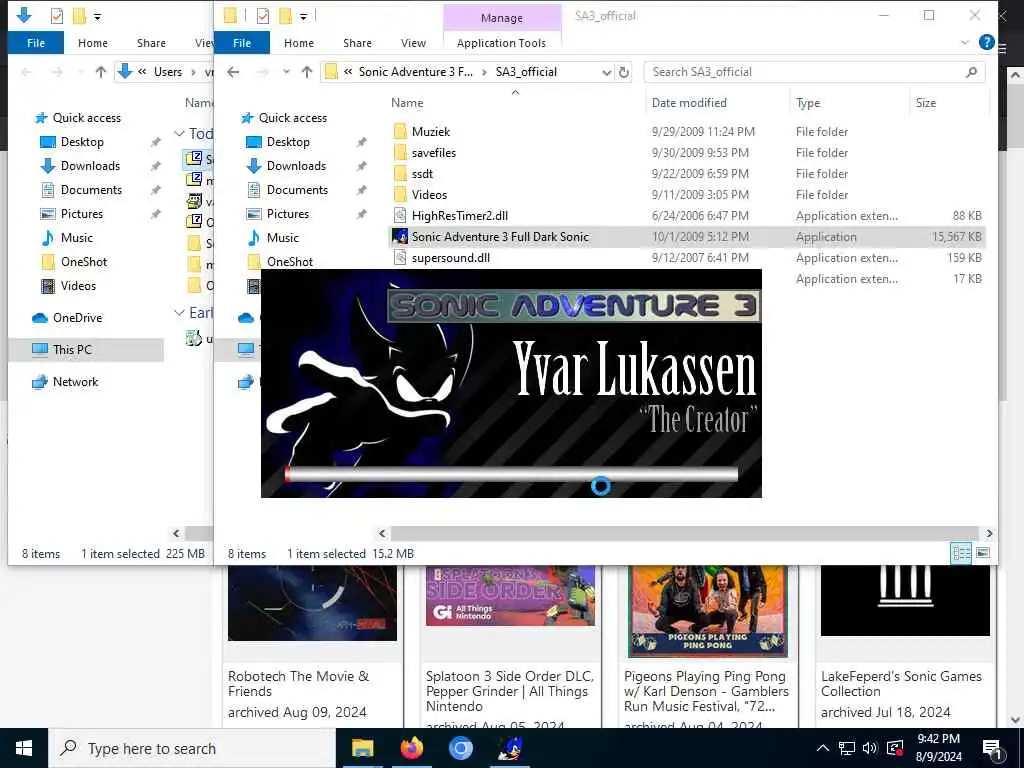Open Share tab in the back Explorer window
This screenshot has width=1024, height=768.
(x=151, y=43)
